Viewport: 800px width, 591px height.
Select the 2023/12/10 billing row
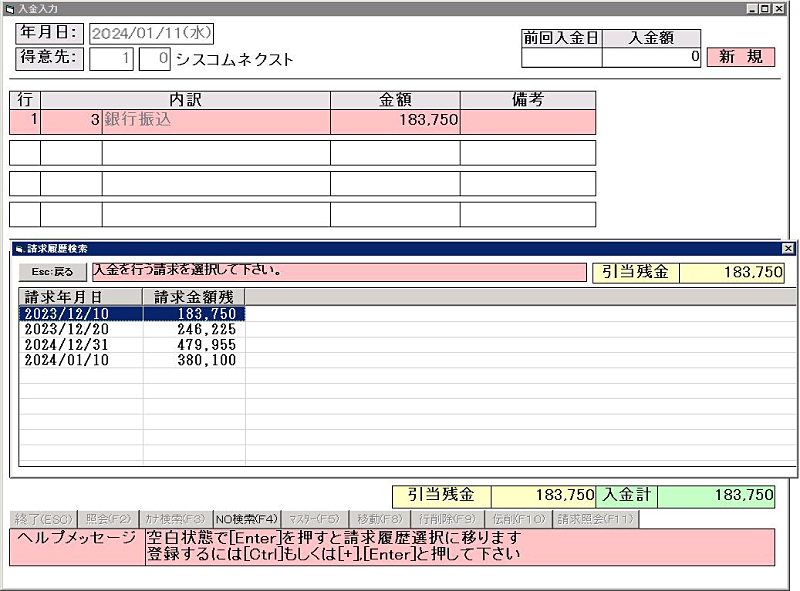click(131, 314)
